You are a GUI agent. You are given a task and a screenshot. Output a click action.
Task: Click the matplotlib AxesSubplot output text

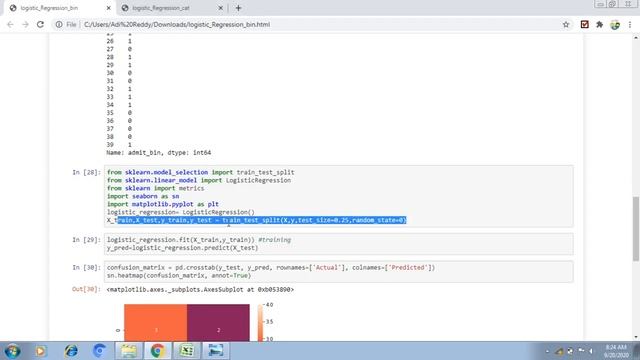coord(200,289)
